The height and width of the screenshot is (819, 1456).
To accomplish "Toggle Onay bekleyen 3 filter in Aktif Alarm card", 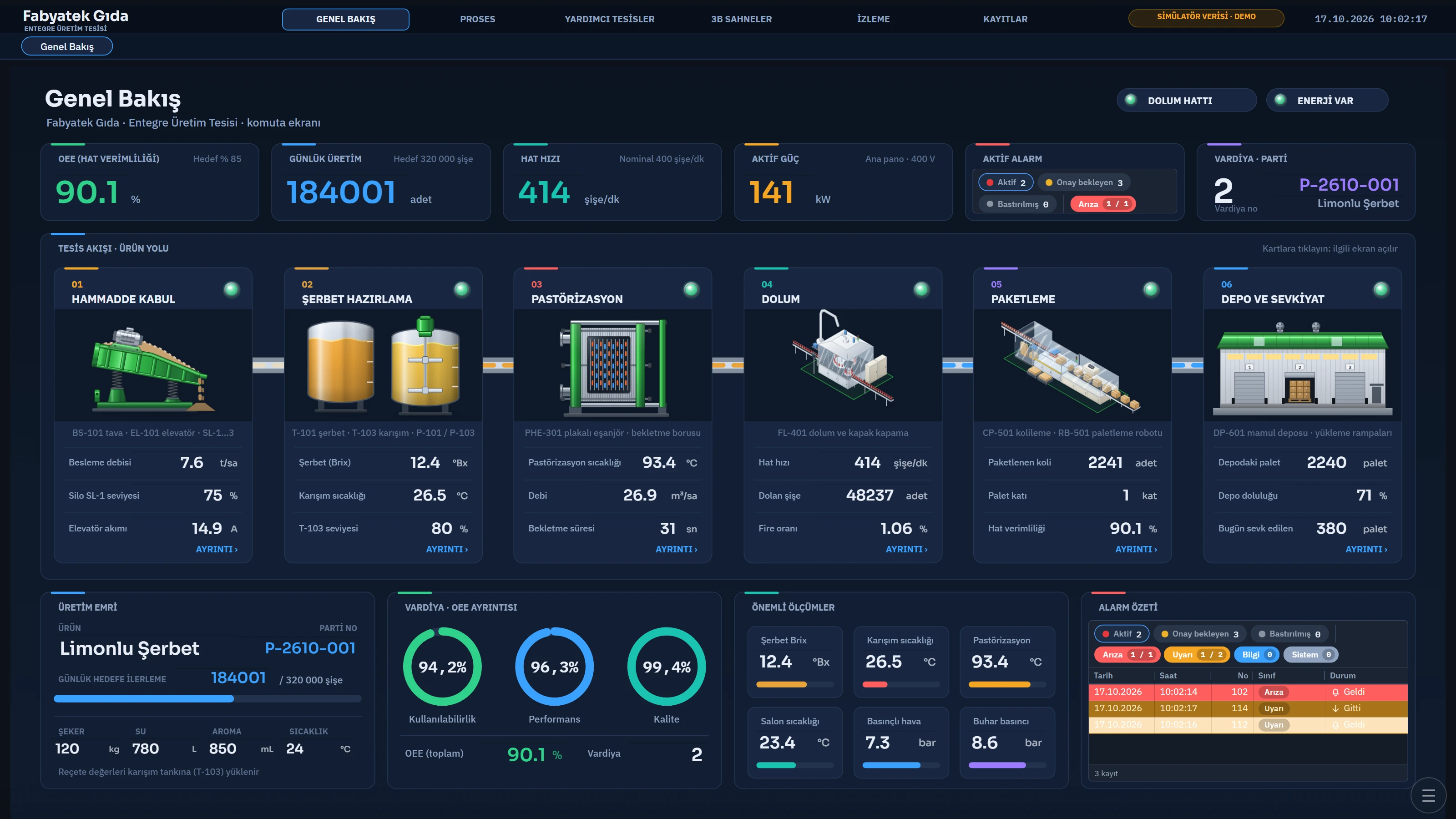I will click(x=1083, y=182).
